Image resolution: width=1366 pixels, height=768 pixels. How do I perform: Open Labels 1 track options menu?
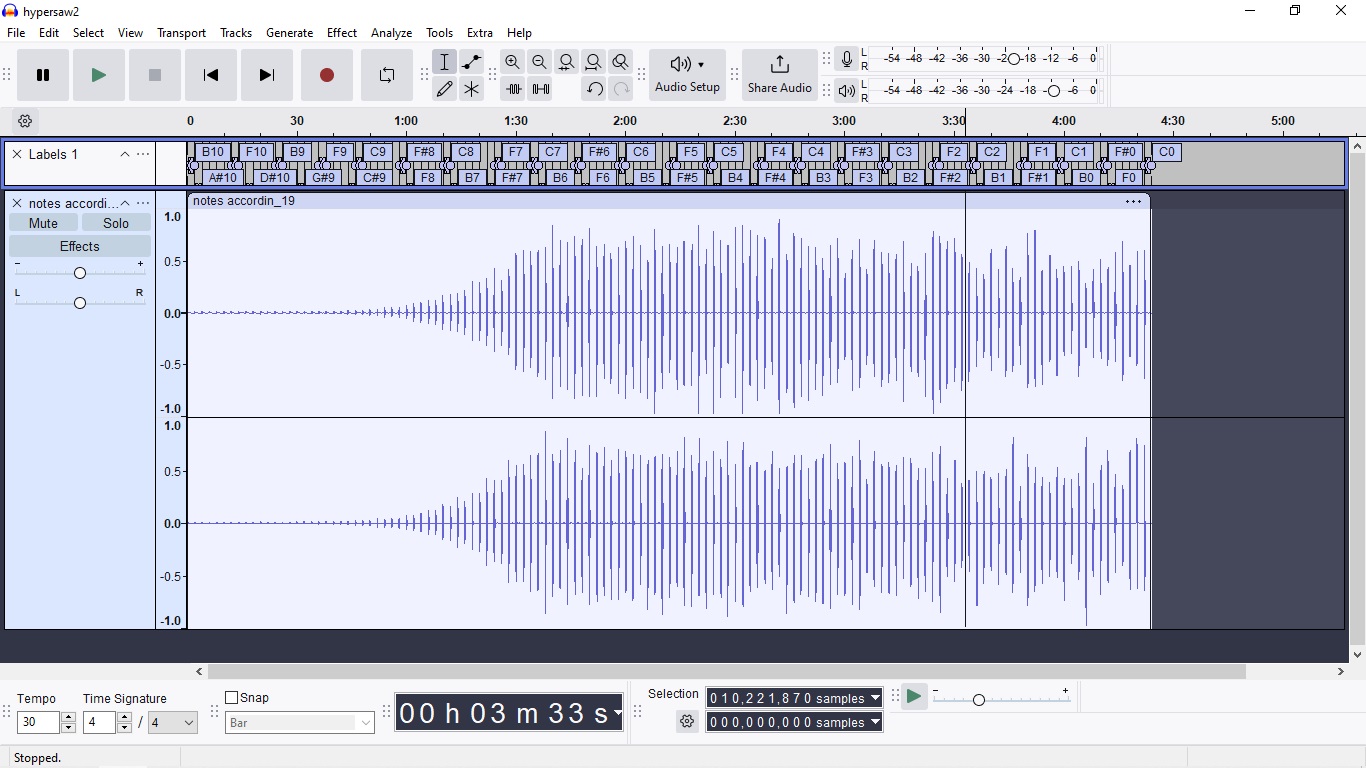pyautogui.click(x=143, y=154)
